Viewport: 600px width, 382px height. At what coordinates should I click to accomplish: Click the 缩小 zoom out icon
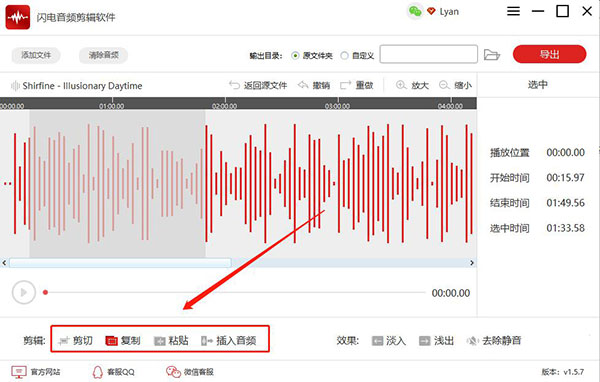click(444, 85)
